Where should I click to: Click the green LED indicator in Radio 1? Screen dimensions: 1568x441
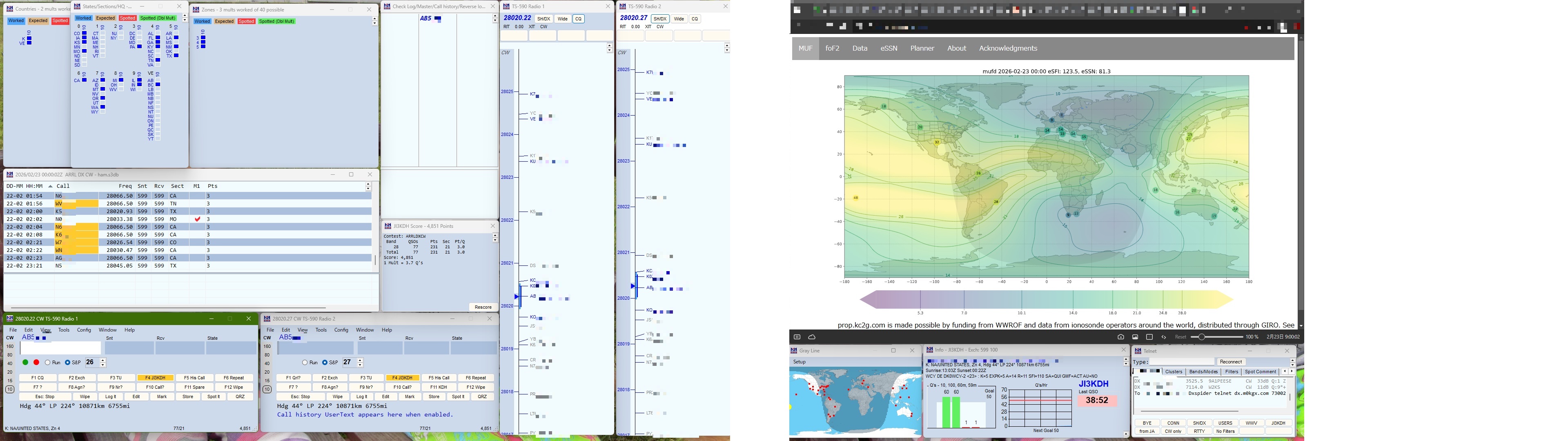pos(25,363)
